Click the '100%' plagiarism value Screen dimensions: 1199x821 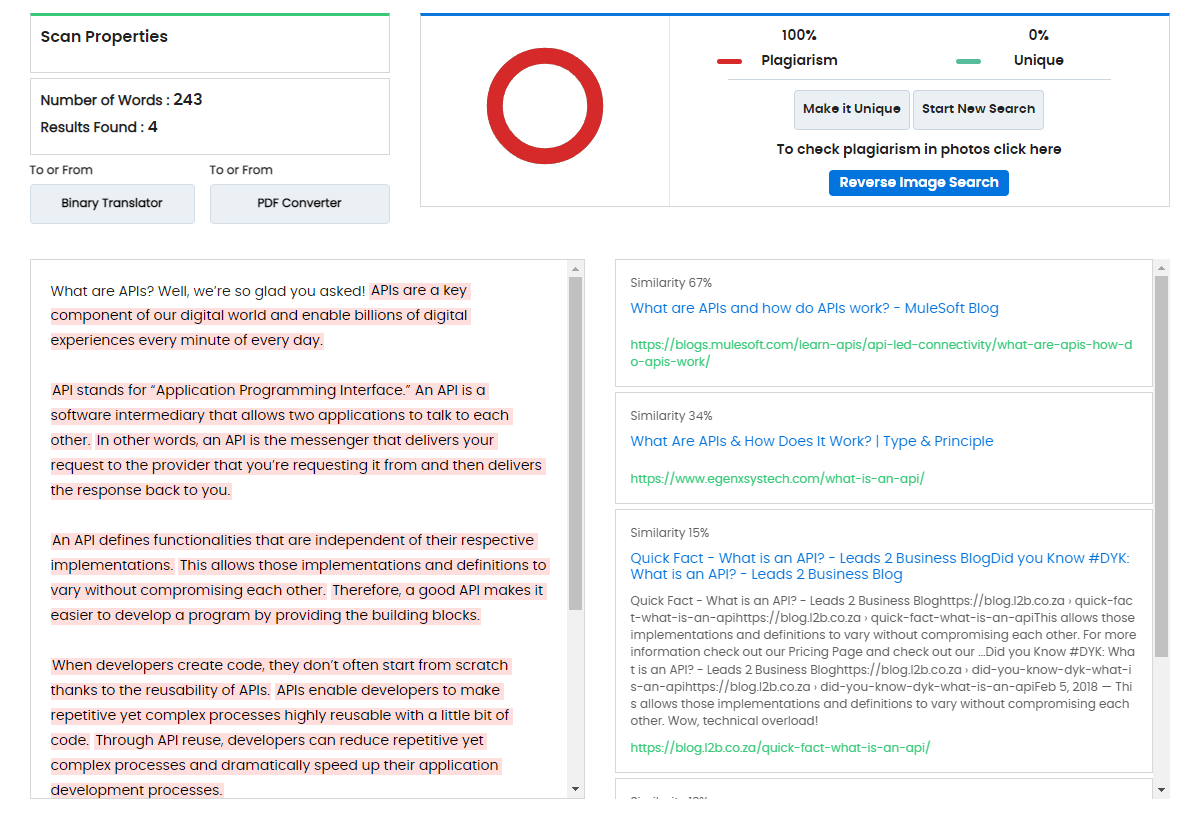(x=798, y=35)
